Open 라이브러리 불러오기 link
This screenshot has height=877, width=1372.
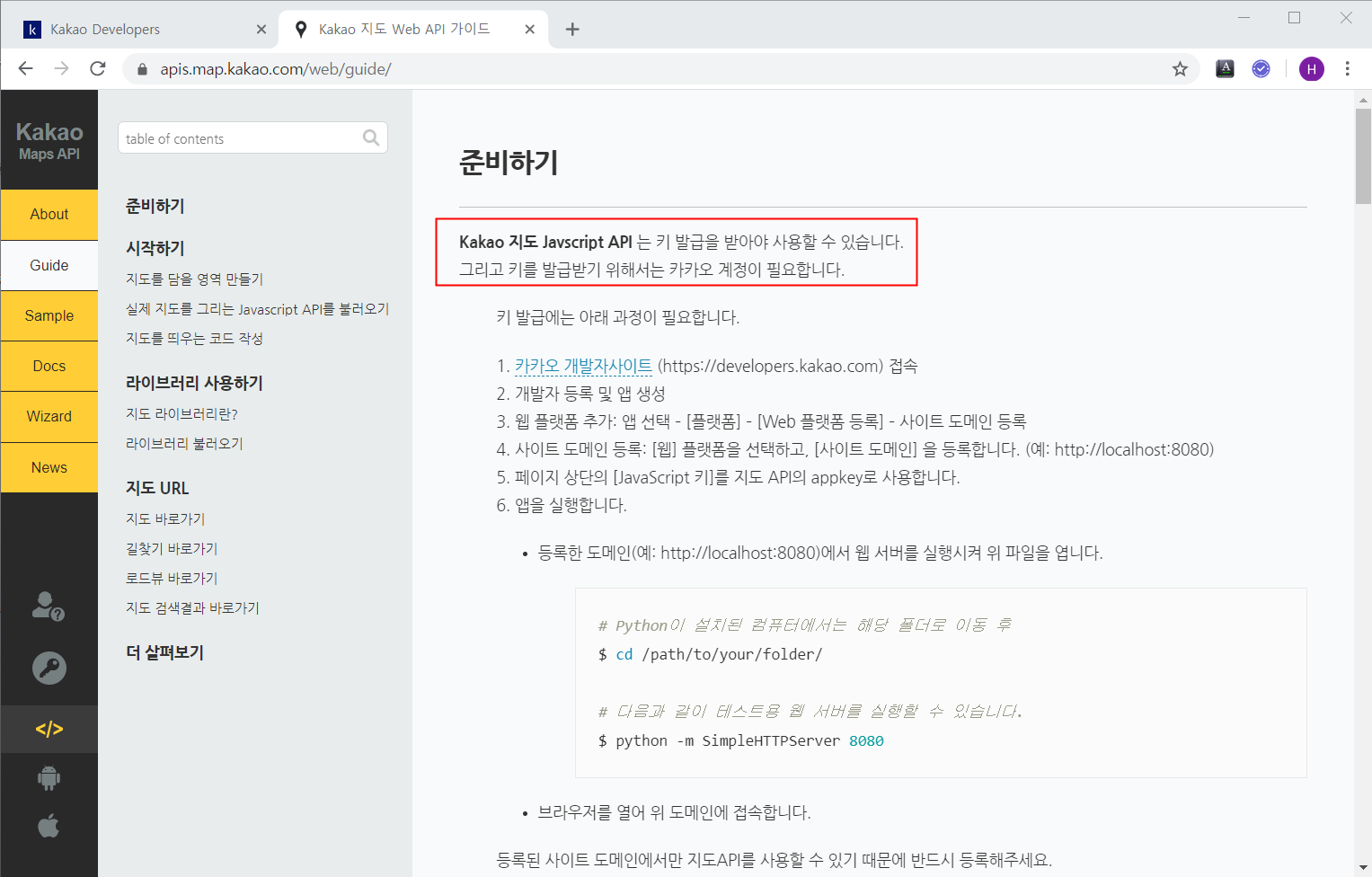(184, 444)
